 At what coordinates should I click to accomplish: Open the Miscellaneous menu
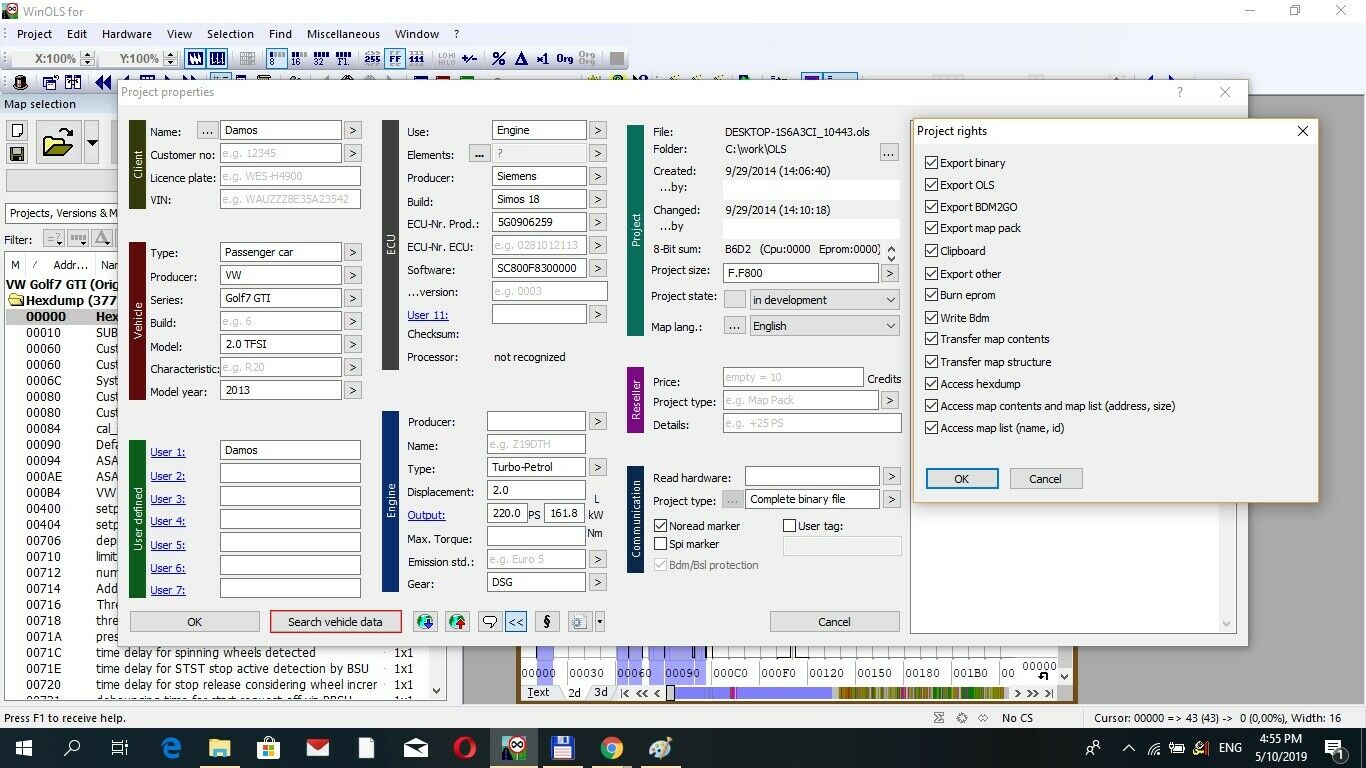click(343, 34)
